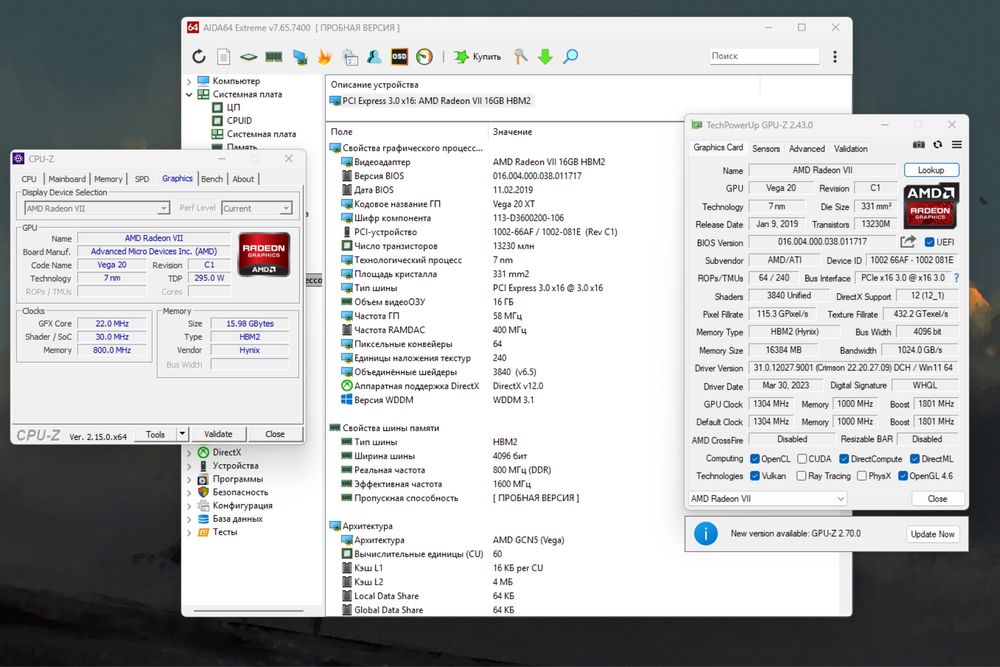Open AIDA64 Report page icon

(x=224, y=57)
